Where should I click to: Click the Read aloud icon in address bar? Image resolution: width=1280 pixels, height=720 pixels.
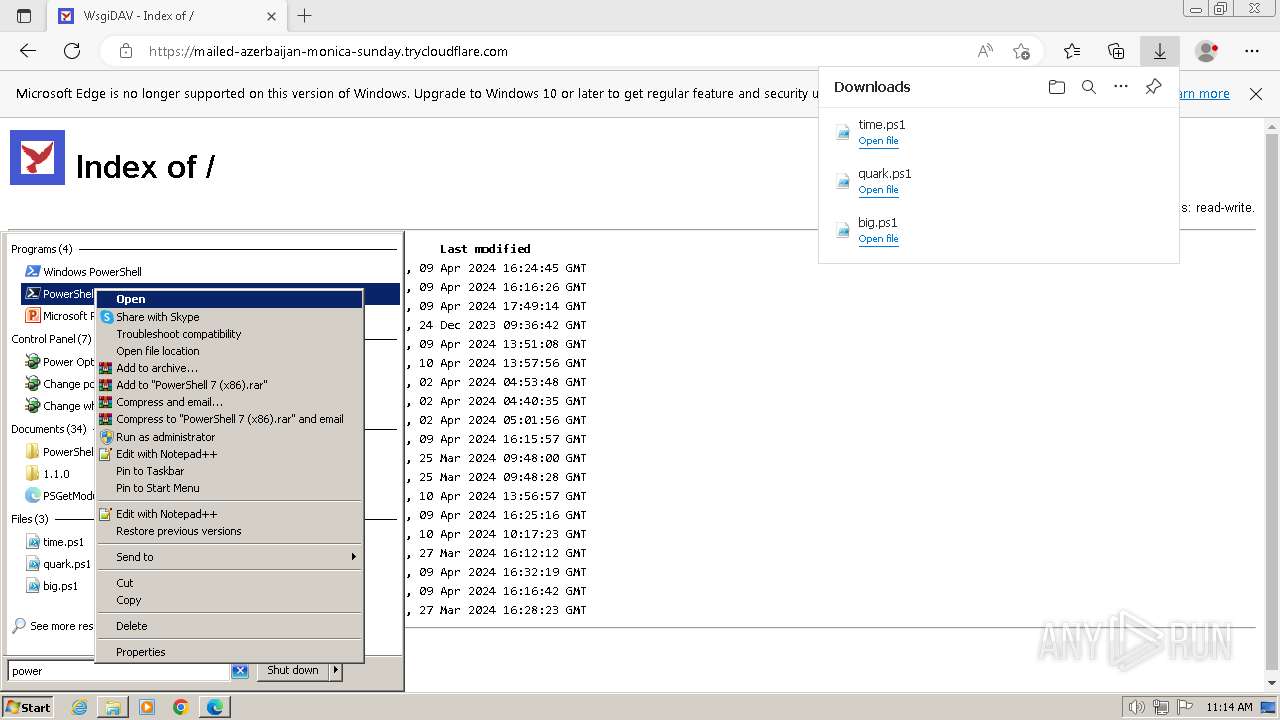tap(985, 51)
